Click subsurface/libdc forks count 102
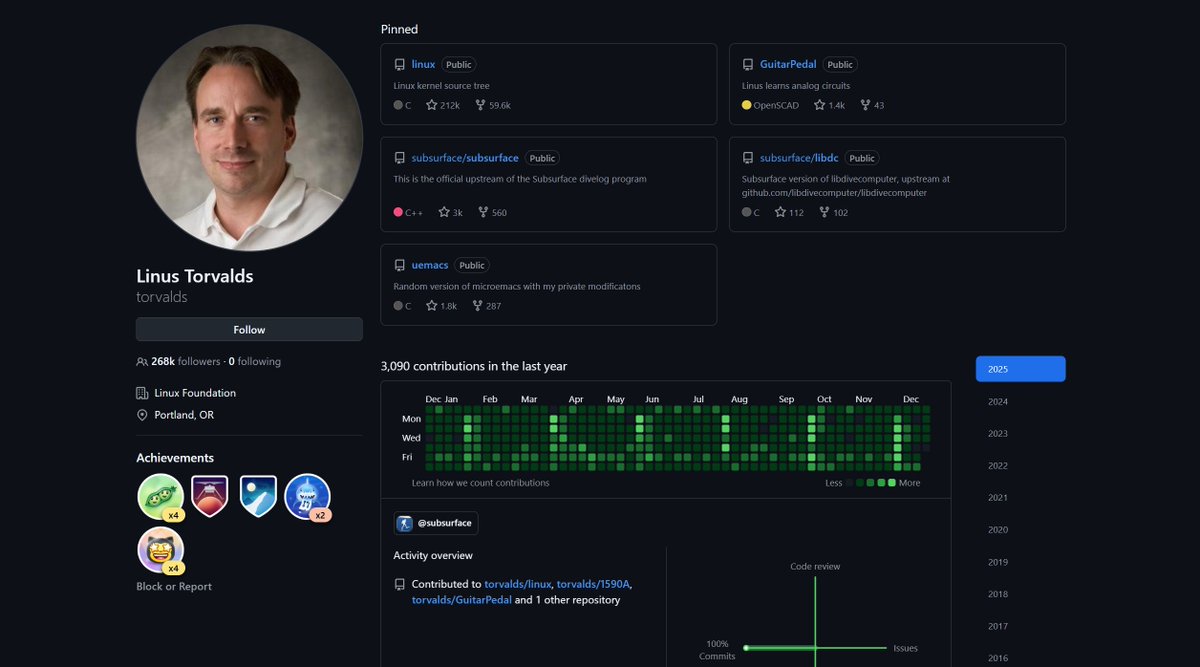1200x667 pixels. (833, 212)
